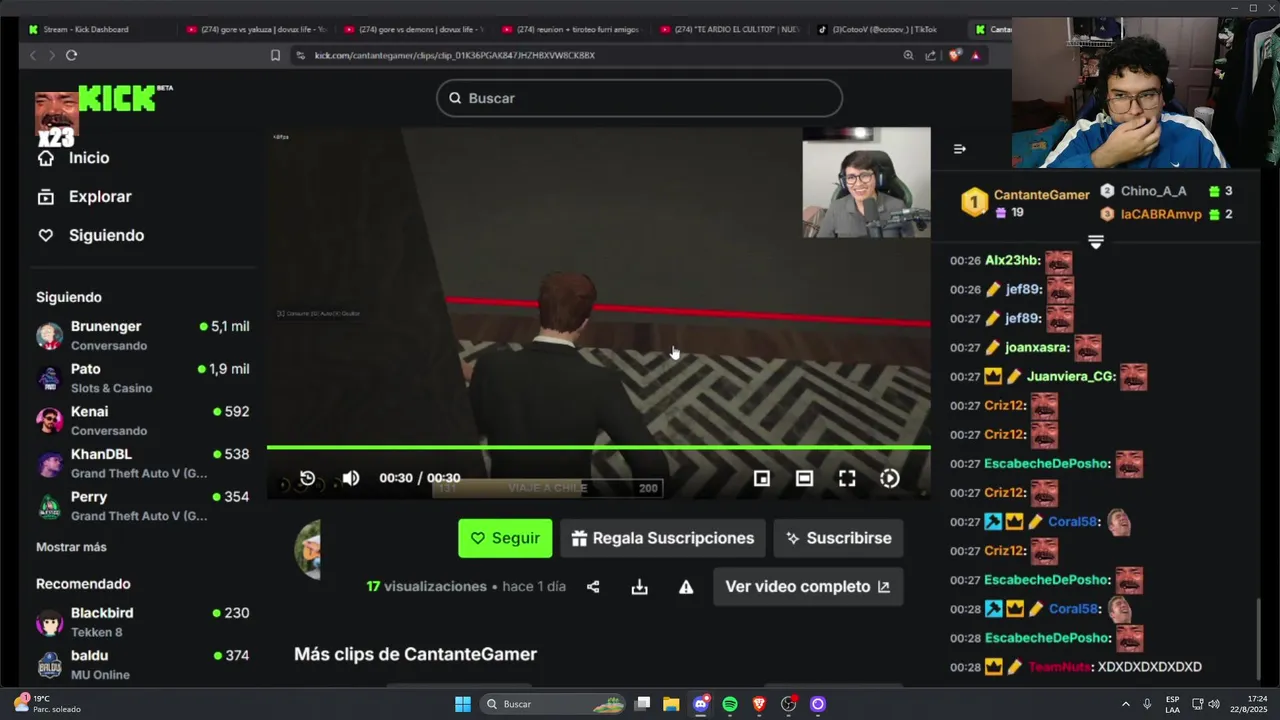This screenshot has height=720, width=1280.
Task: Open Siguiendo in the sidebar menu
Action: click(x=90, y=236)
